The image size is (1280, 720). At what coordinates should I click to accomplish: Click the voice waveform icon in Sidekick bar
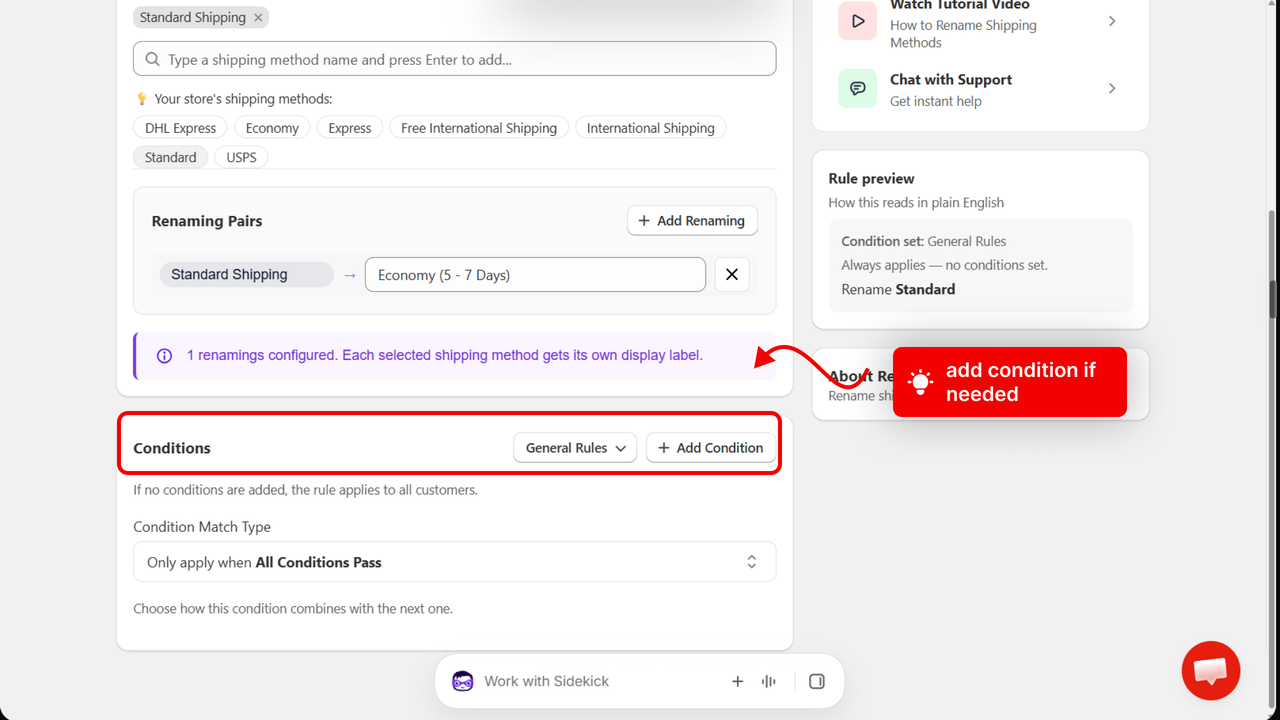(768, 681)
